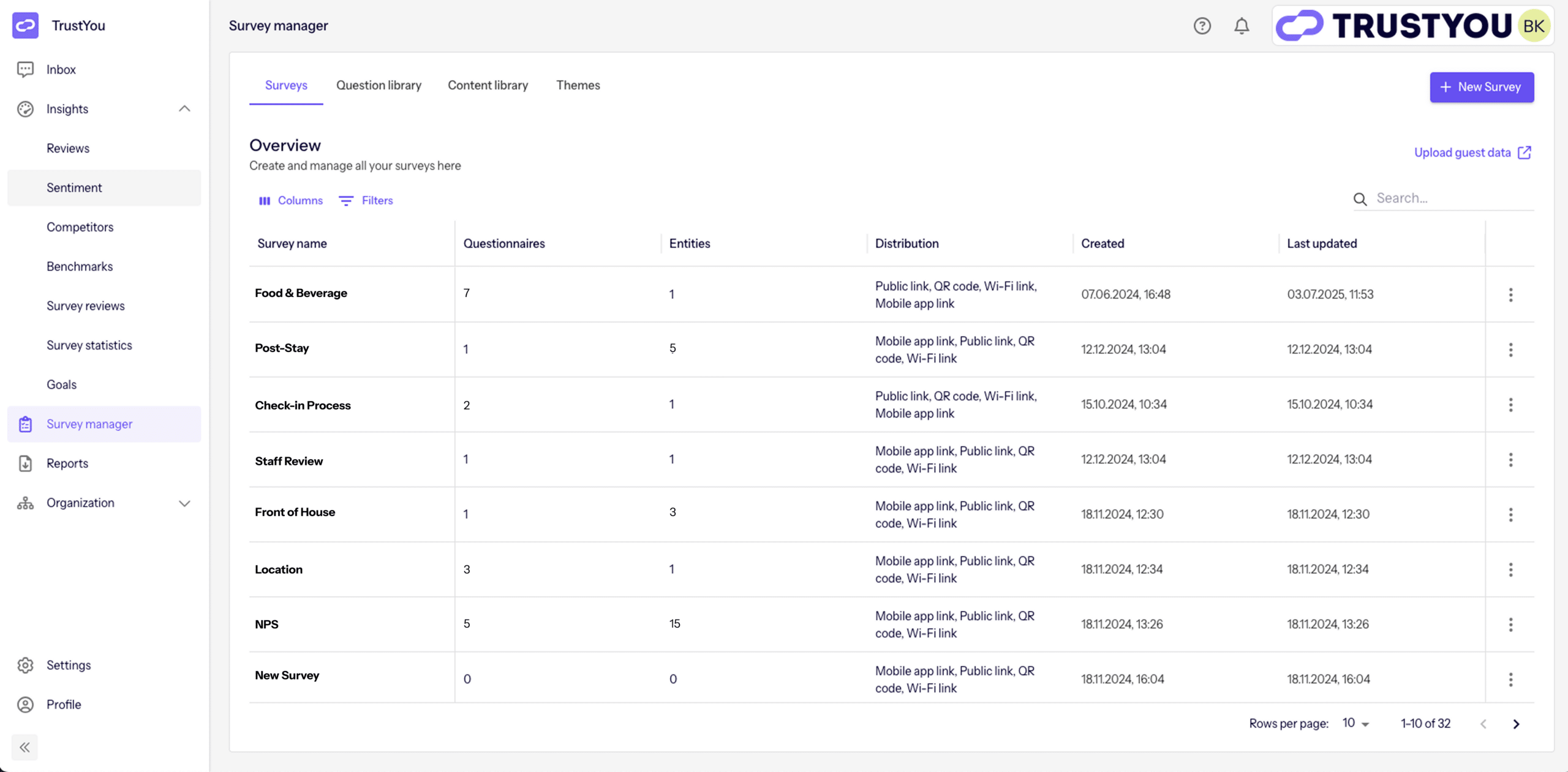Click the Reports download icon
This screenshot has width=1568, height=772.
click(x=25, y=463)
